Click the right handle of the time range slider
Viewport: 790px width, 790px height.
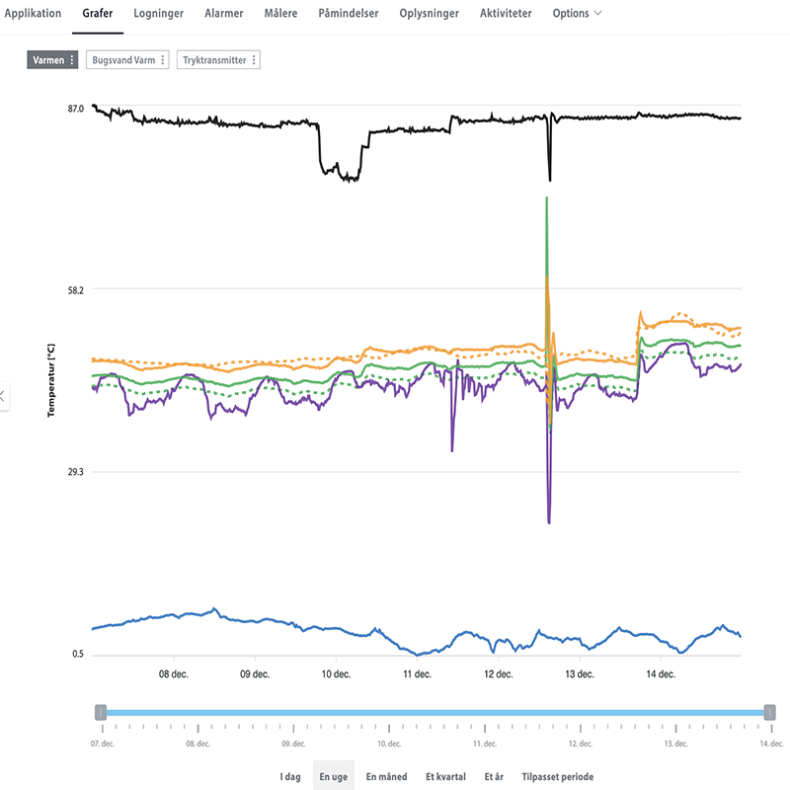coord(769,712)
